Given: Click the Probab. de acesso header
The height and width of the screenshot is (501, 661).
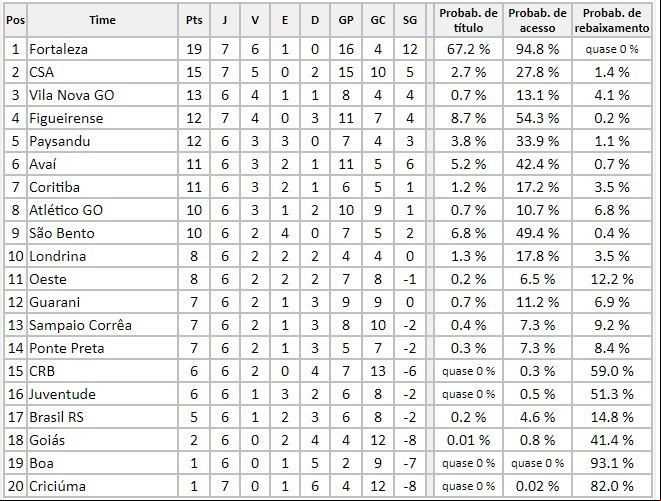Looking at the screenshot, I should click(537, 20).
